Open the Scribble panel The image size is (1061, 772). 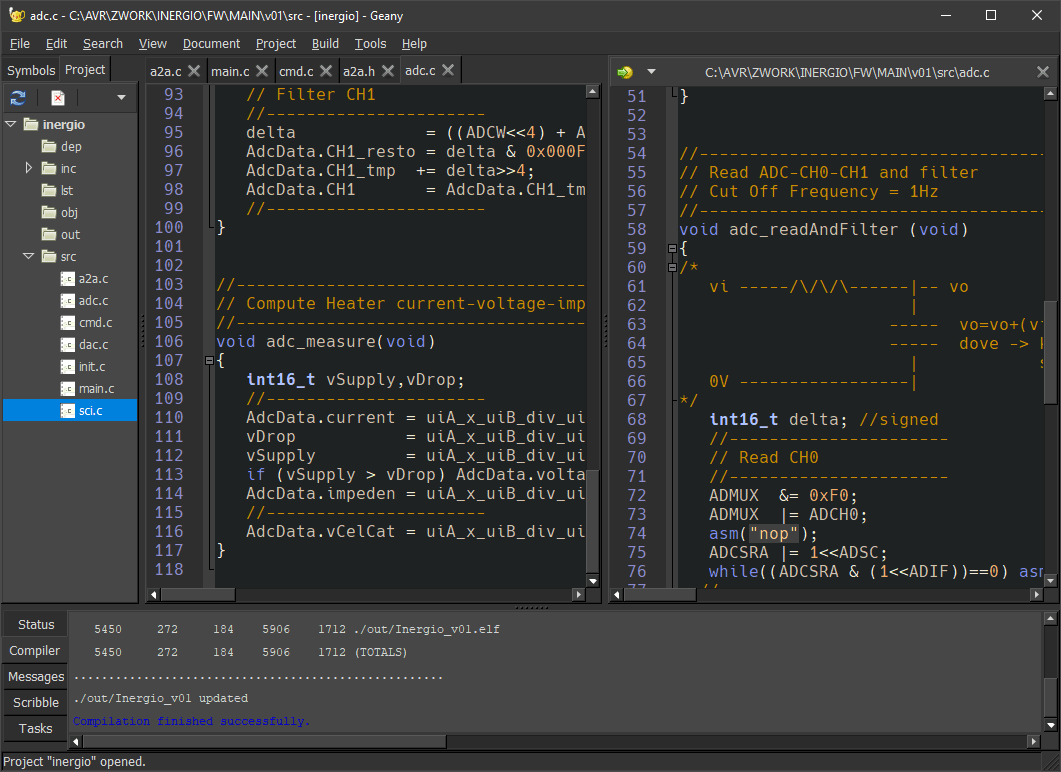coord(35,702)
